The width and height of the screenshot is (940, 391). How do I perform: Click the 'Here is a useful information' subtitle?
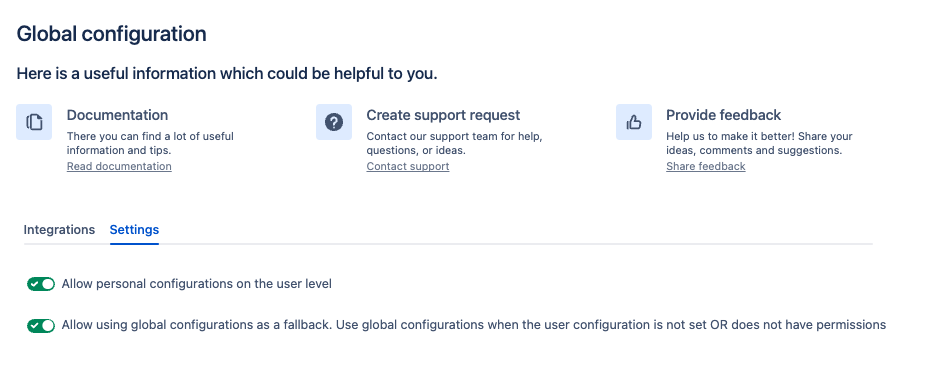click(x=227, y=74)
